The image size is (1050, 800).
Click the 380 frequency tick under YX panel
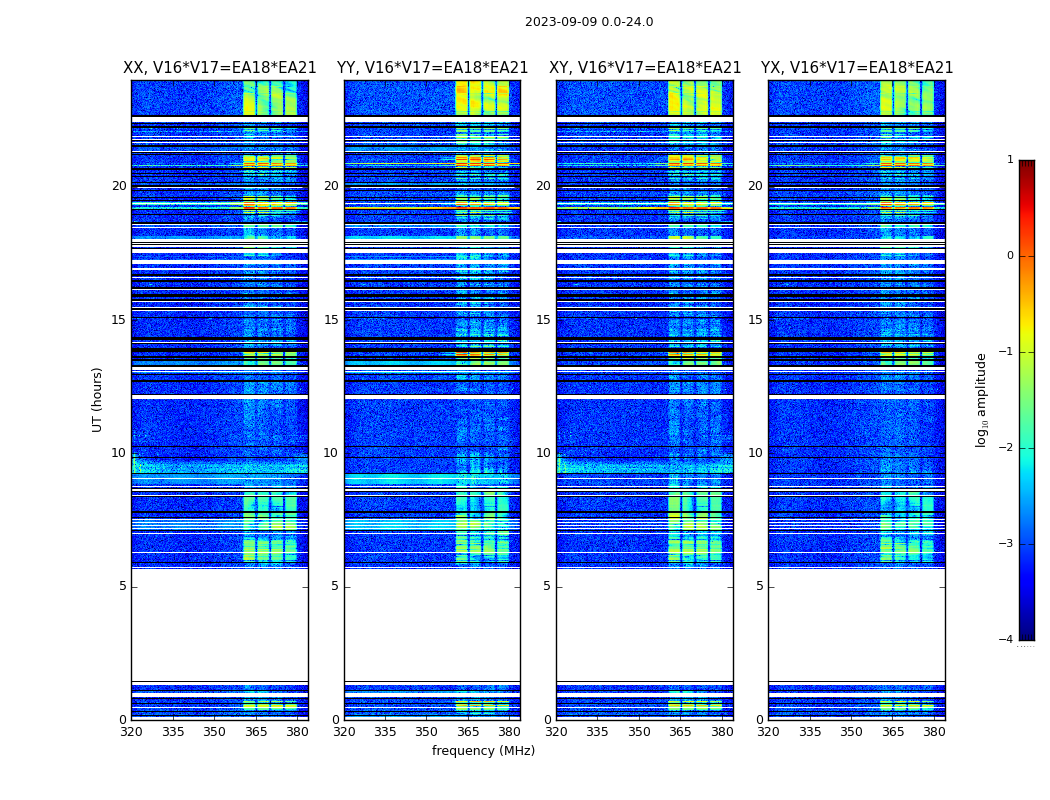point(934,731)
